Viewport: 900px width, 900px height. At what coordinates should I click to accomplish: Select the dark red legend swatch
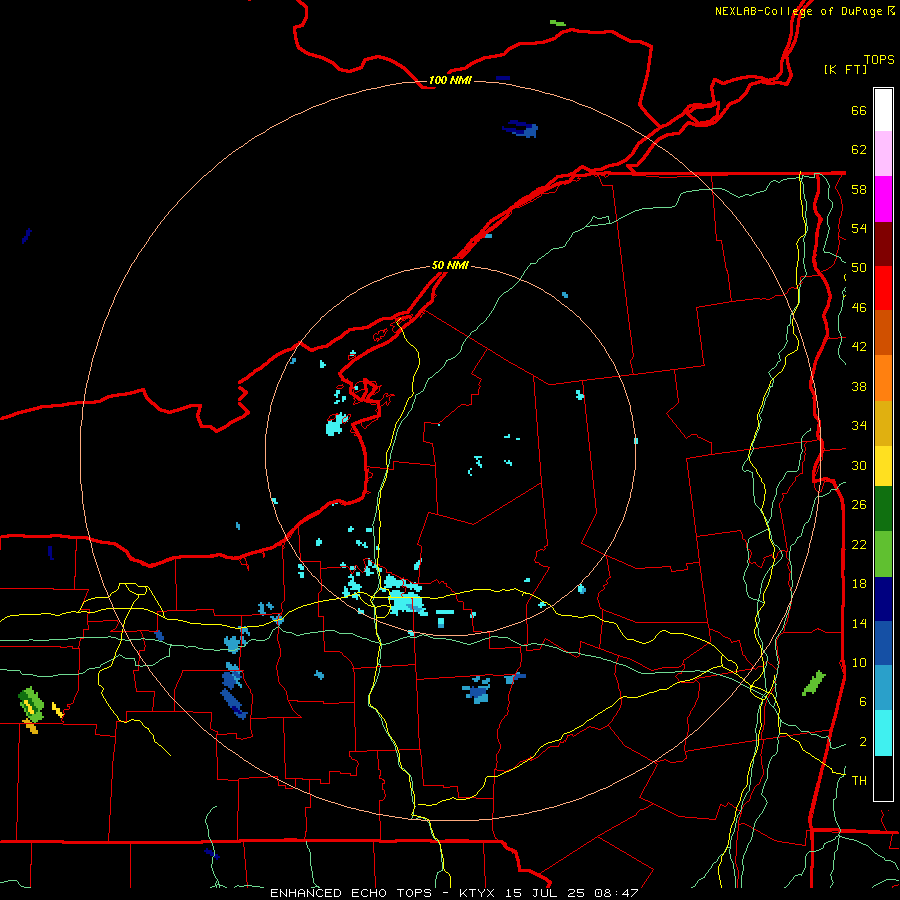(883, 244)
